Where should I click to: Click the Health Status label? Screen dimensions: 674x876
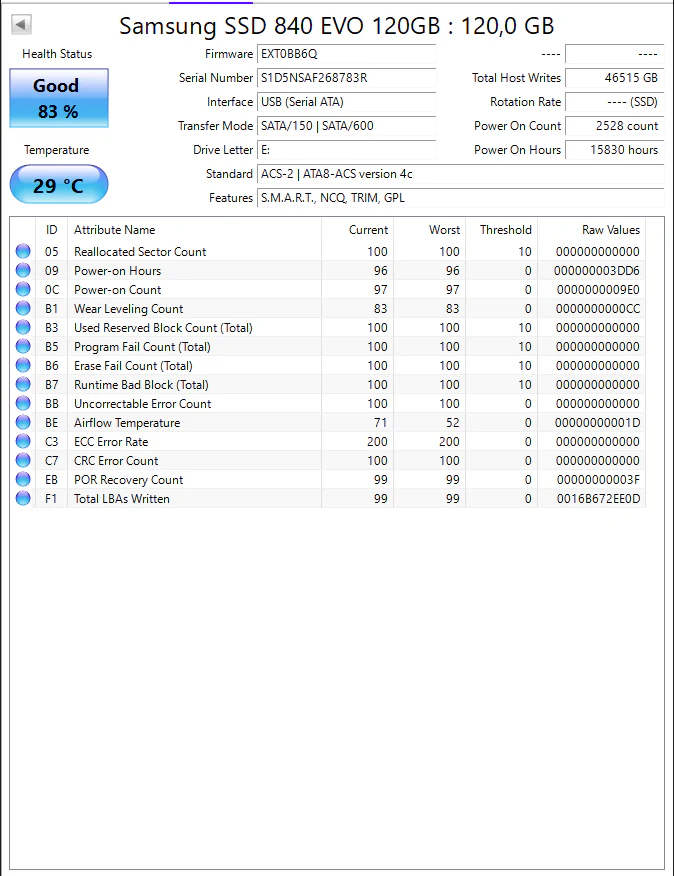click(x=57, y=54)
